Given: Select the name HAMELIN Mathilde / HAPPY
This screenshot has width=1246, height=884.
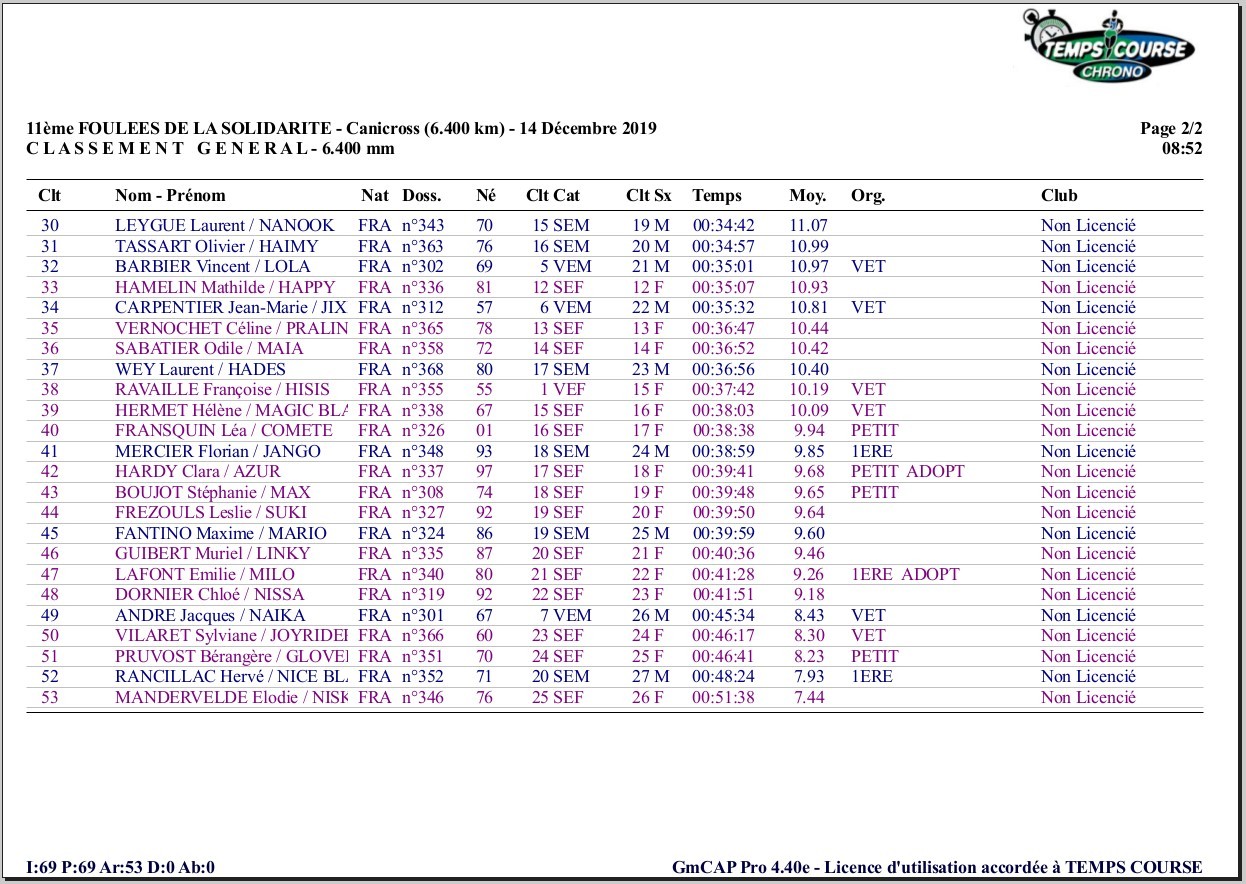Looking at the screenshot, I should pos(225,287).
